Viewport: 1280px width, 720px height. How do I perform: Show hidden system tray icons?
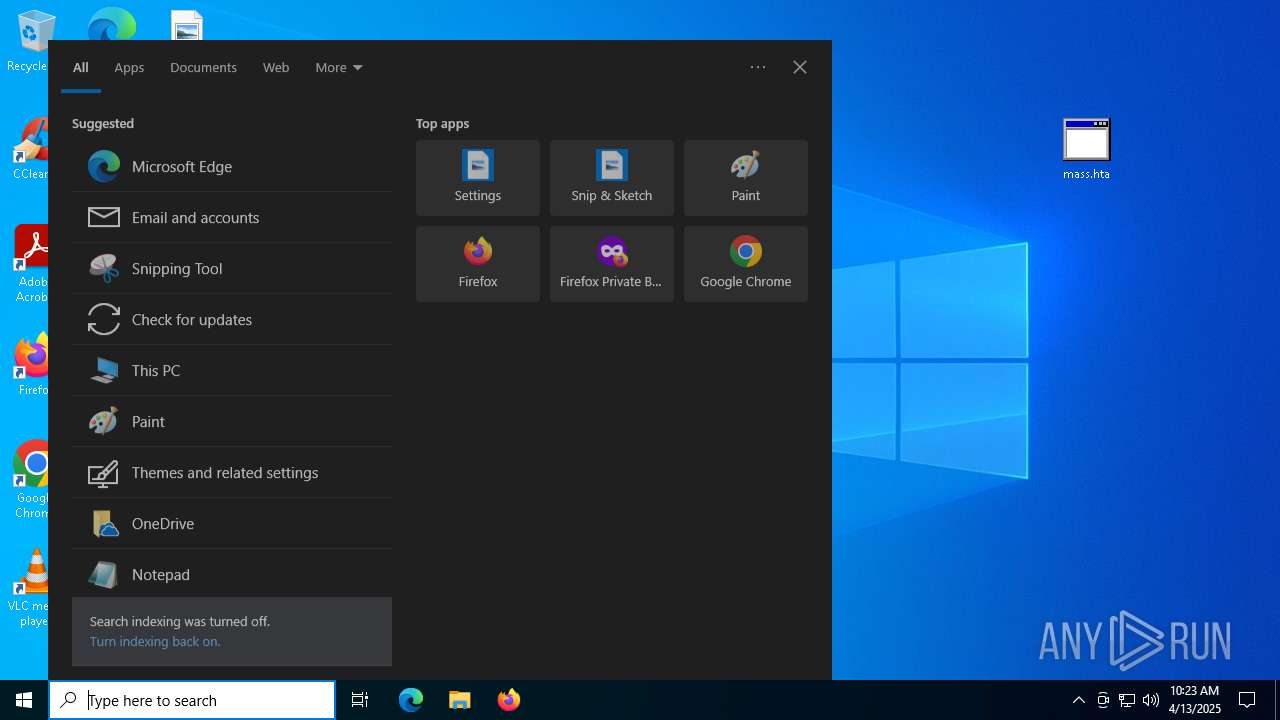pyautogui.click(x=1078, y=700)
